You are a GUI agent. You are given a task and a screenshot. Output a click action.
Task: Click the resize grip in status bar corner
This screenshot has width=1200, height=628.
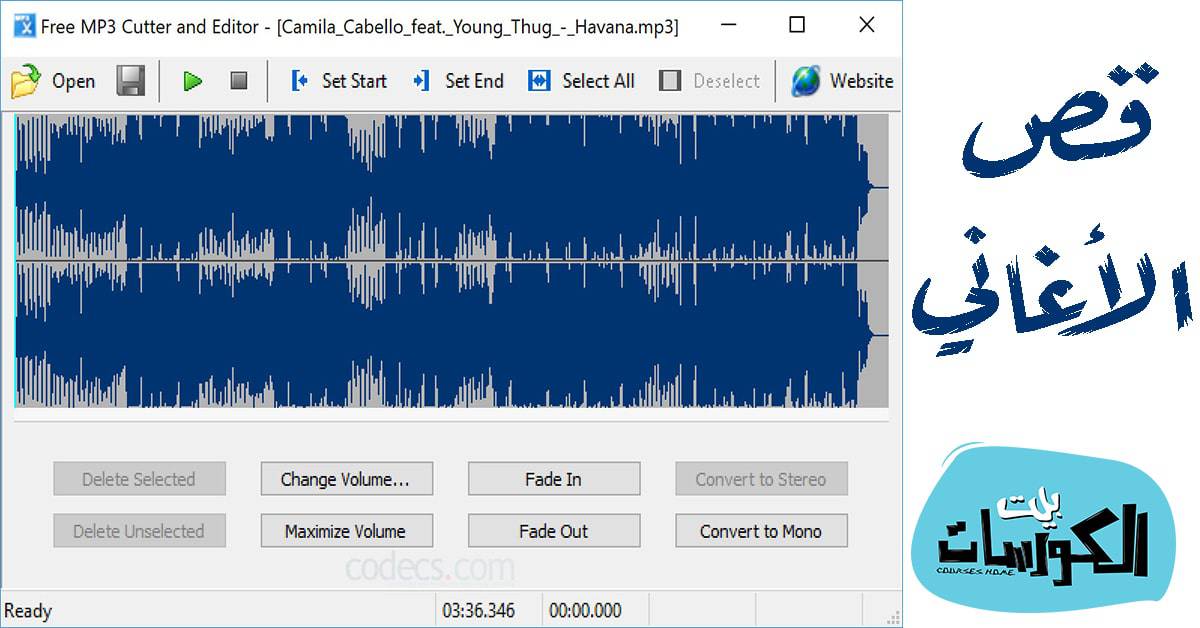coord(891,617)
